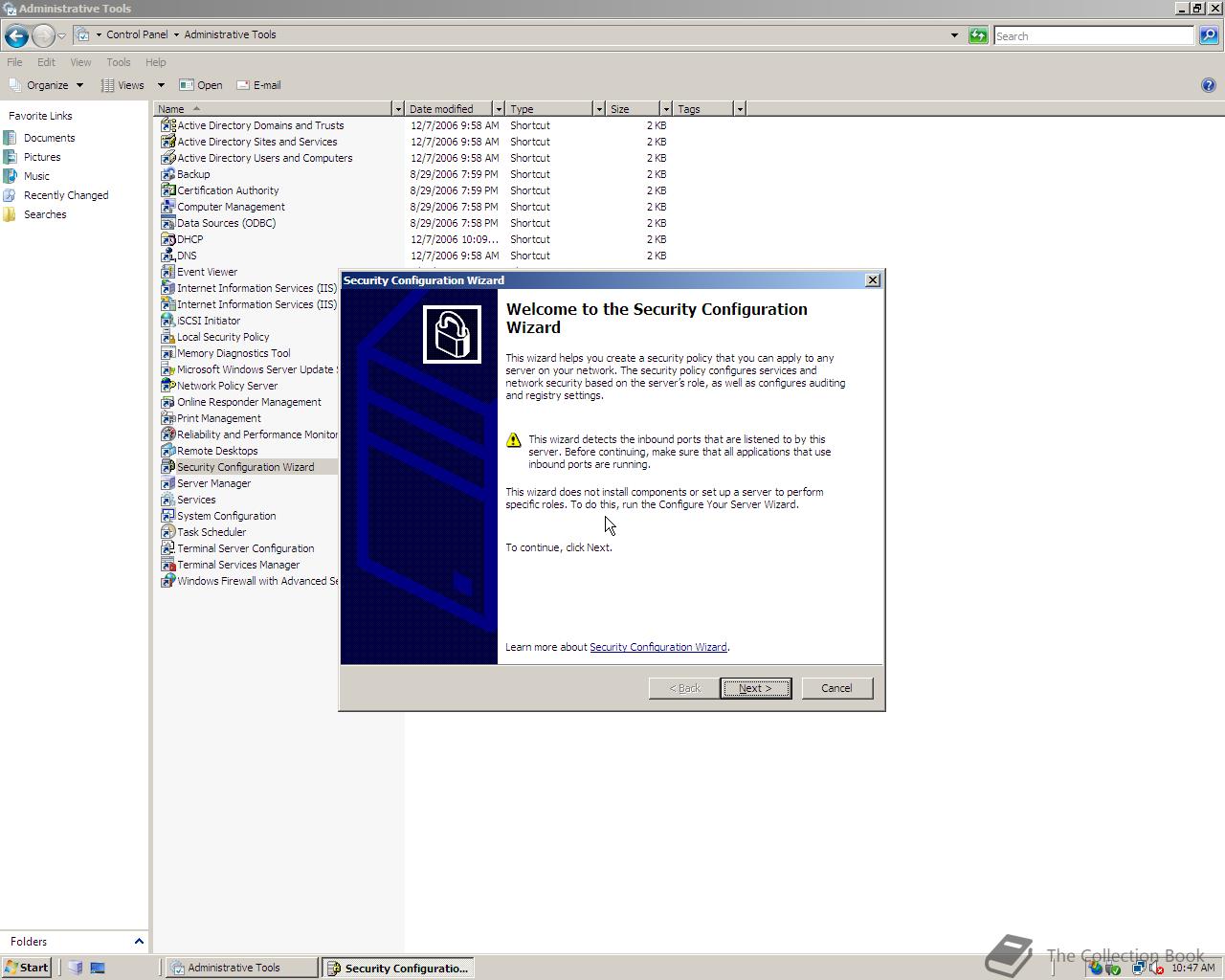Click the Open toolbar button
The height and width of the screenshot is (980, 1225).
tap(201, 85)
